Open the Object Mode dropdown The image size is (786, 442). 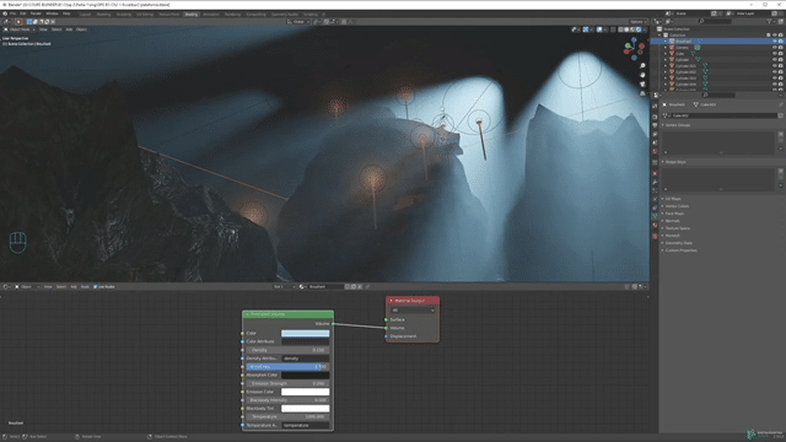22,29
